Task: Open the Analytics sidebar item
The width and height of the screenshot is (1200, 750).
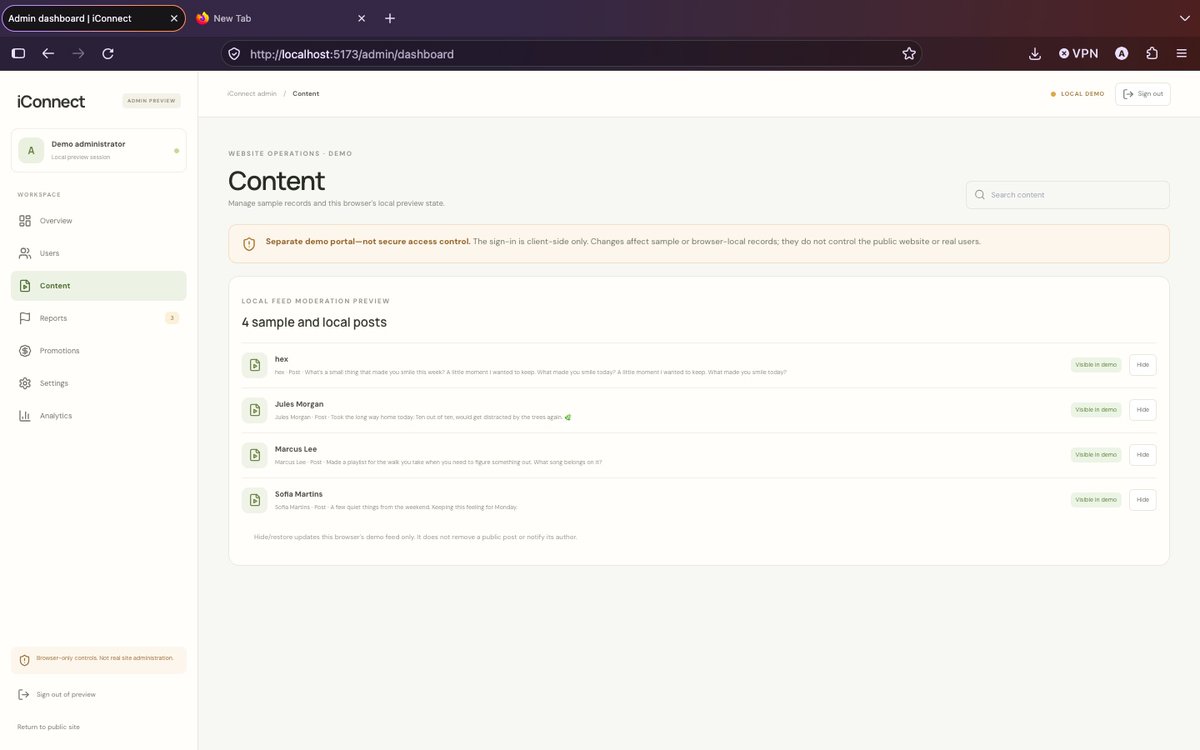Action: [x=98, y=416]
